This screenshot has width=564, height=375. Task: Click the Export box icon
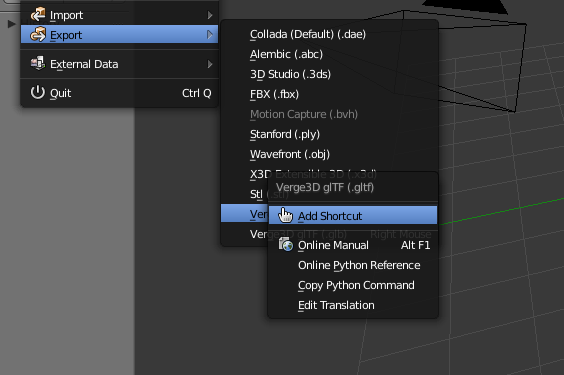pos(38,35)
